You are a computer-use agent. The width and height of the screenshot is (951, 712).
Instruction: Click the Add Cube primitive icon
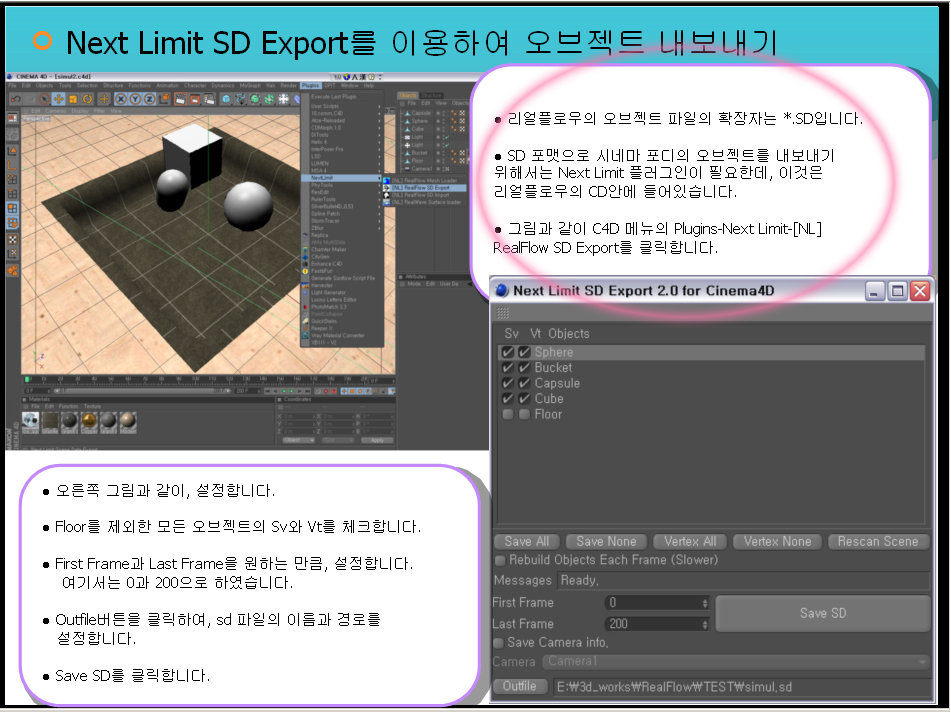[226, 99]
